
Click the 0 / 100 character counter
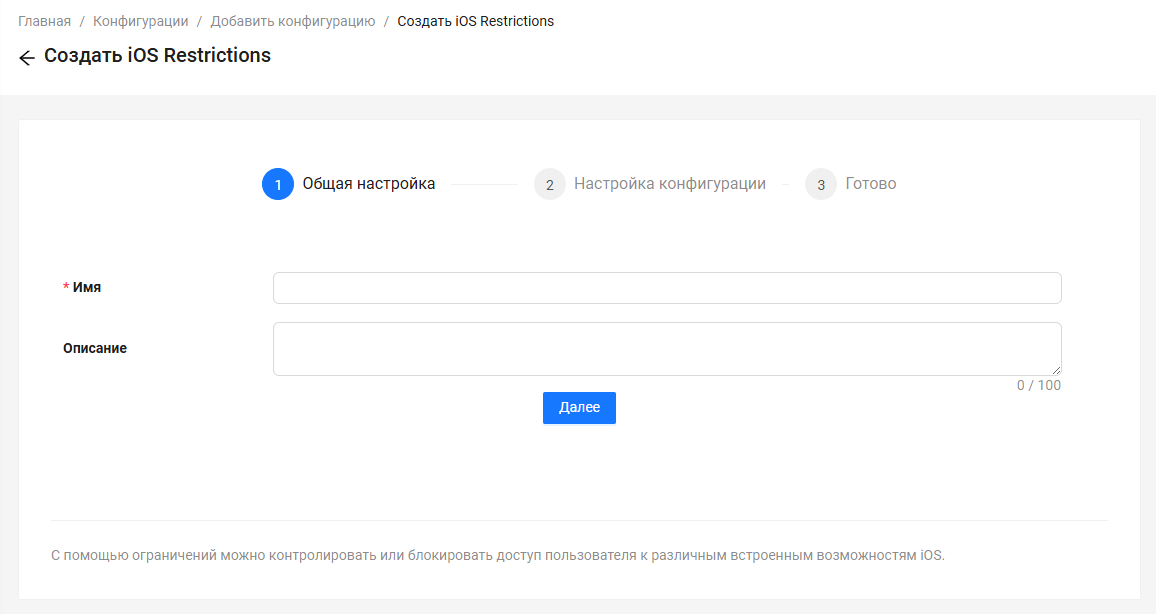tap(1038, 386)
